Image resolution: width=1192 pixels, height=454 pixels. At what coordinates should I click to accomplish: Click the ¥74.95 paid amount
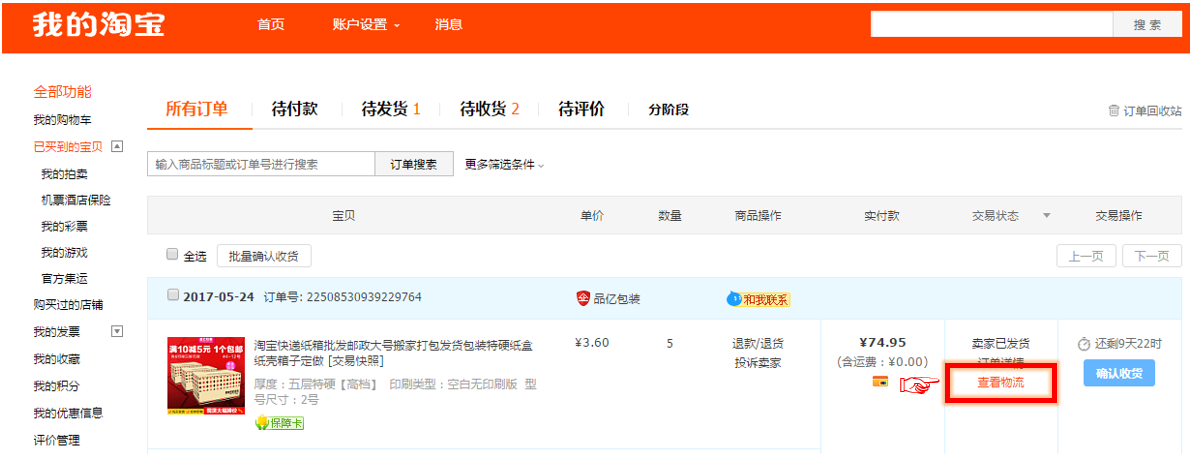882,342
